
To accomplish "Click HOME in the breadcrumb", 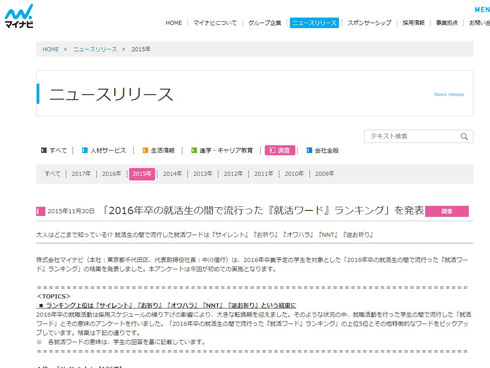I will pyautogui.click(x=51, y=49).
